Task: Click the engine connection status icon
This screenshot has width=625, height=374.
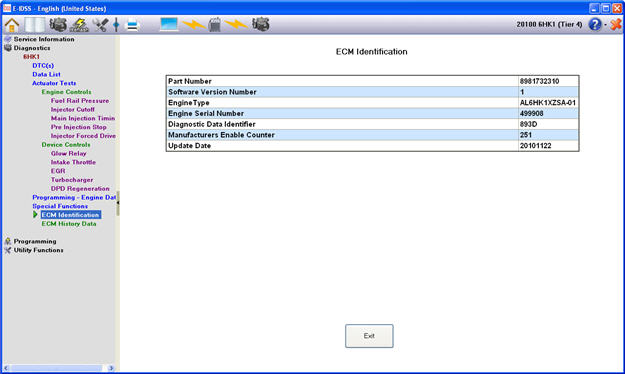Action: (x=260, y=24)
